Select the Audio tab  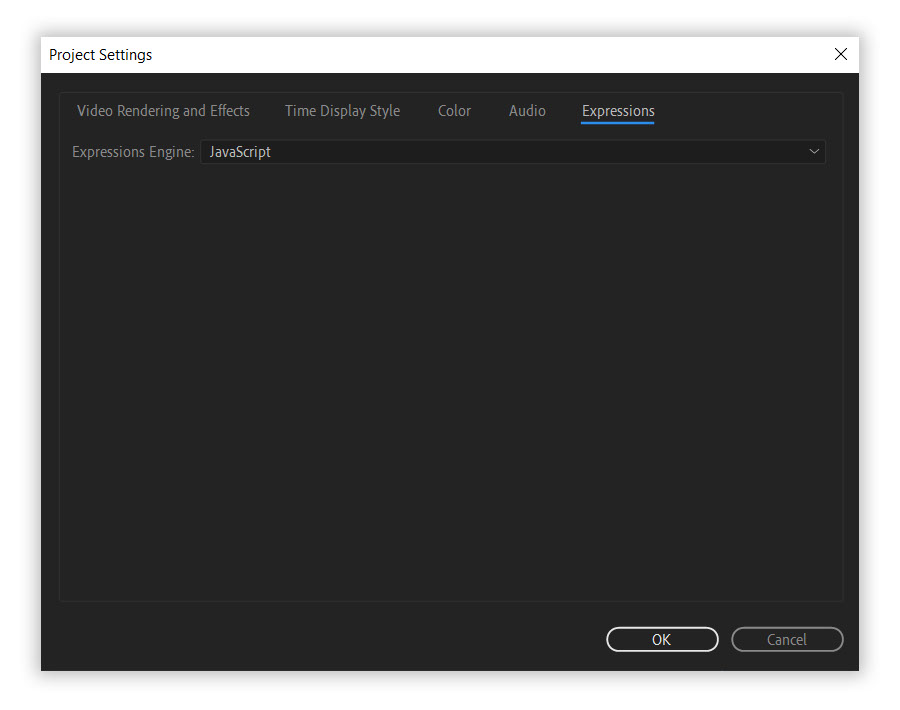click(x=527, y=111)
